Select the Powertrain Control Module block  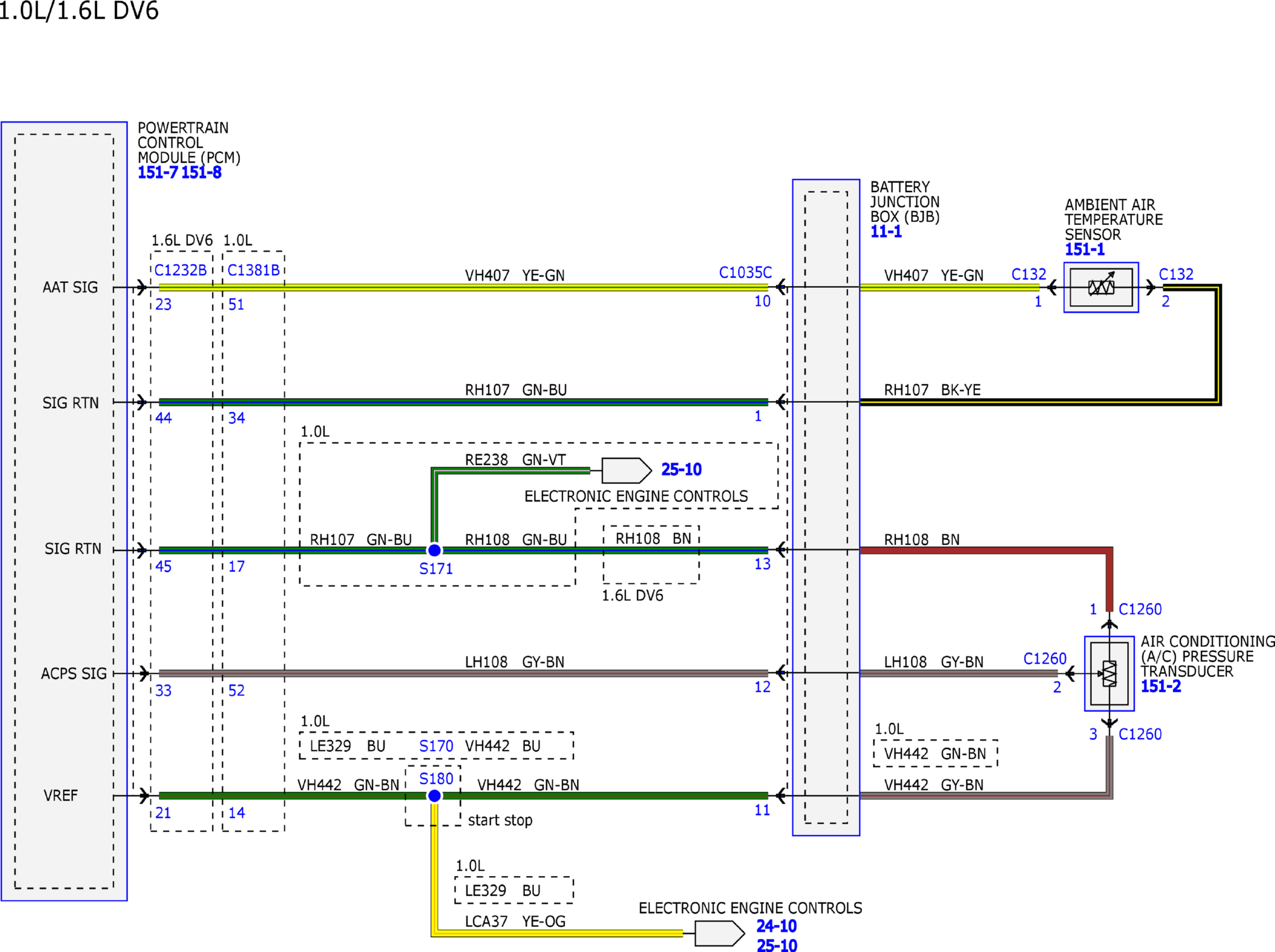click(x=64, y=511)
